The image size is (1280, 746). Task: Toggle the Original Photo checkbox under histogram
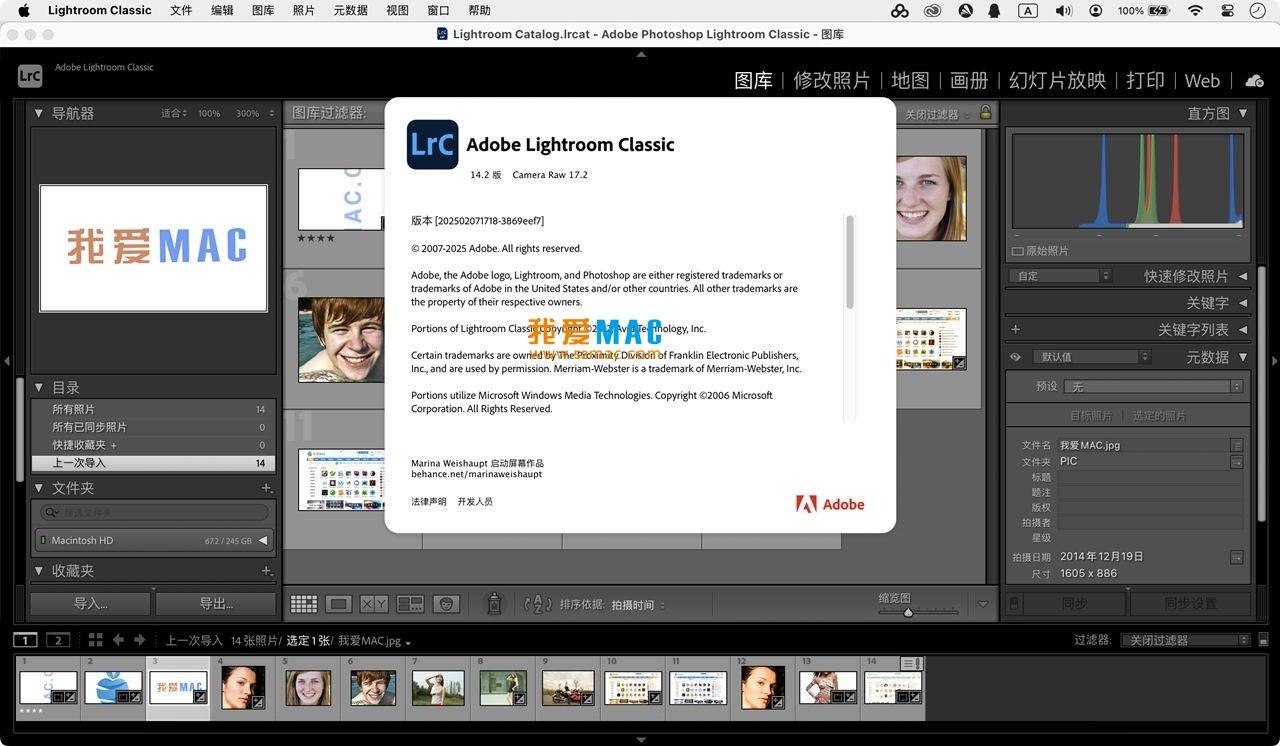[x=1018, y=251]
